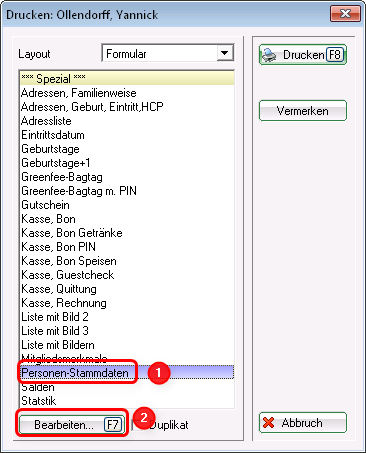Select Kasse, Guestcheck from the list
The height and width of the screenshot is (453, 366).
click(127, 275)
